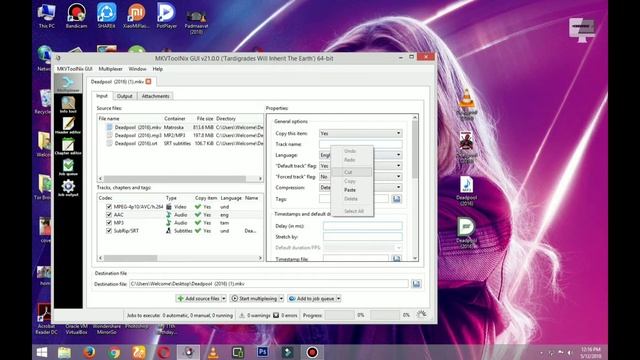Open This PC desktop icon

pyautogui.click(x=47, y=16)
